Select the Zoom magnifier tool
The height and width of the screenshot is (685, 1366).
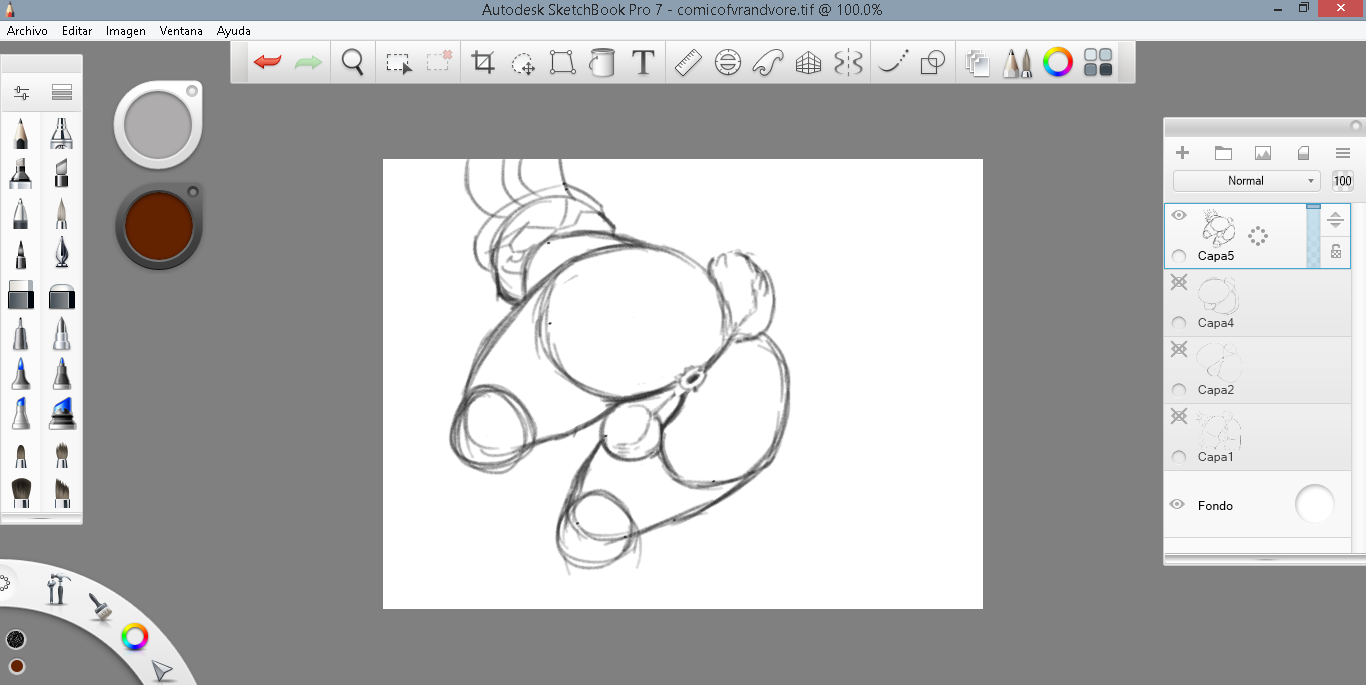coord(352,63)
